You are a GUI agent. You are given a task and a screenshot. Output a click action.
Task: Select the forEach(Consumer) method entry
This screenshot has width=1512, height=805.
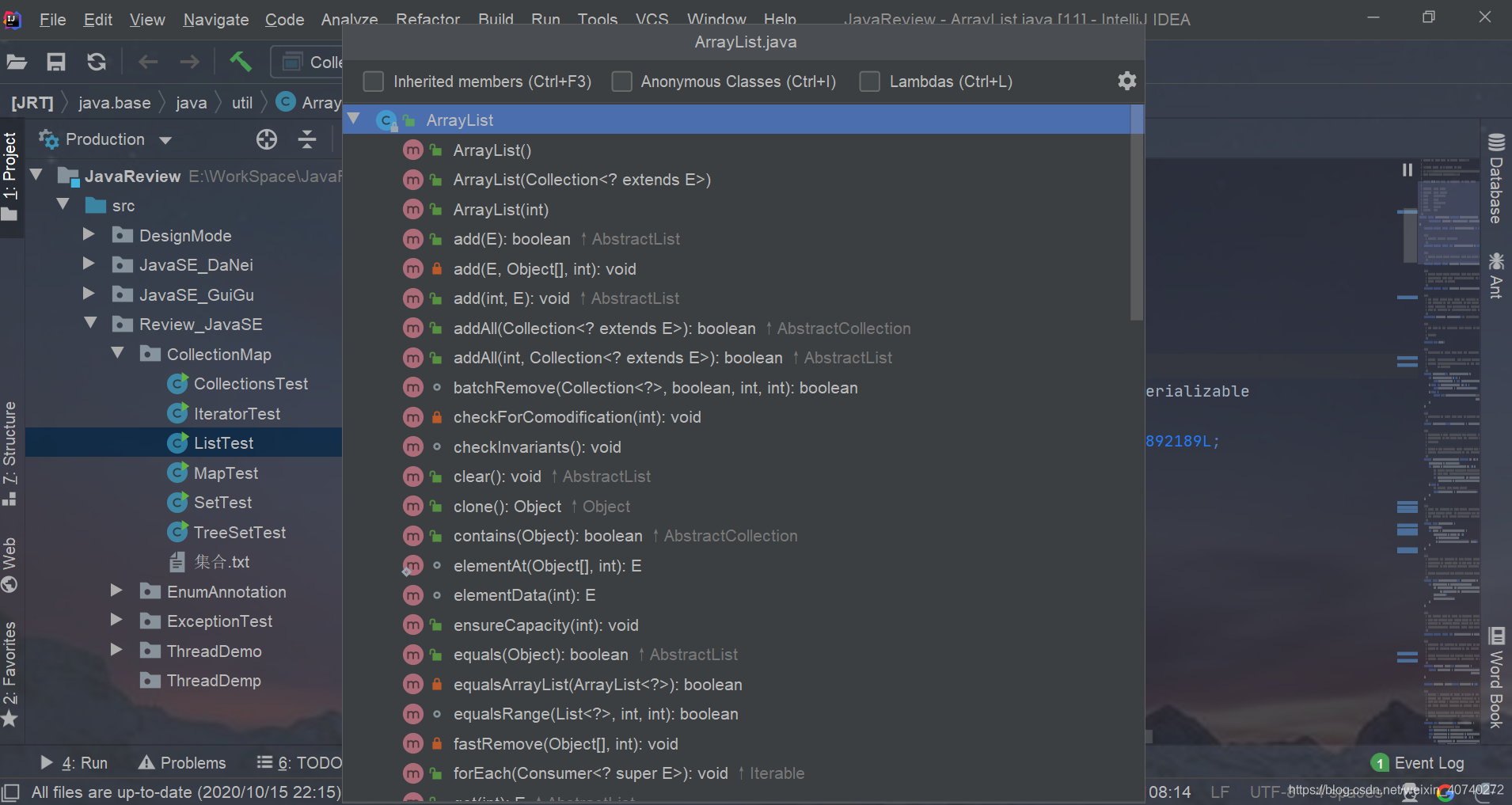(590, 773)
